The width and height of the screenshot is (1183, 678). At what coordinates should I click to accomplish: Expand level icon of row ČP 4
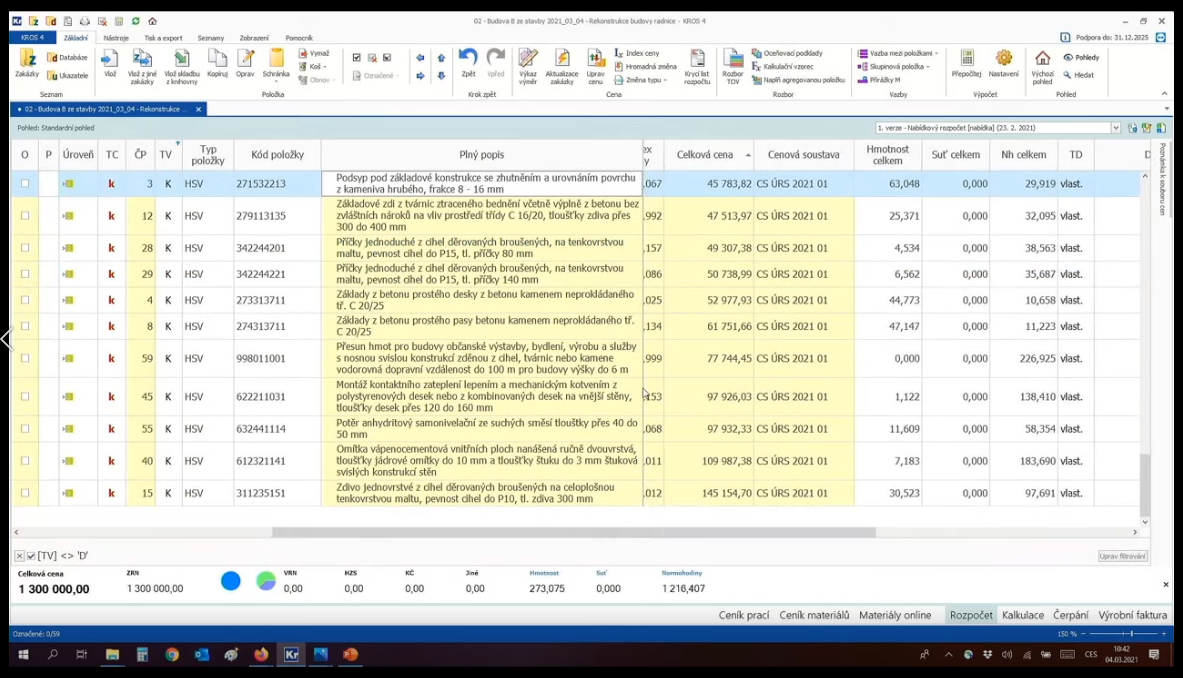tap(69, 300)
